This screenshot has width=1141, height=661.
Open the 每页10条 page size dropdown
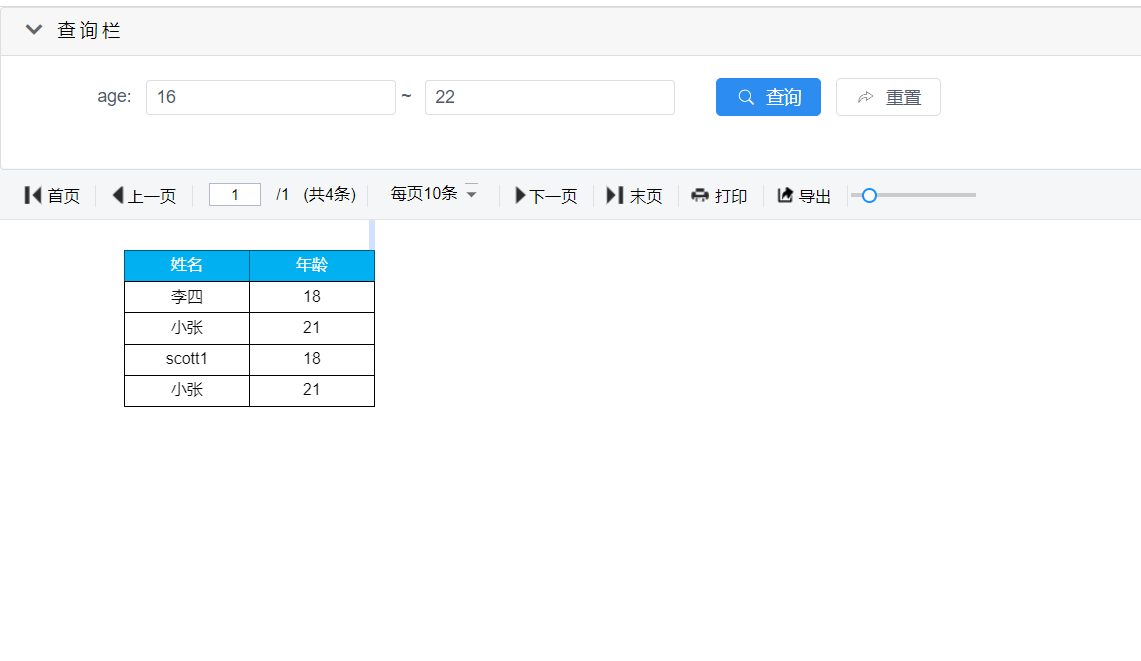pos(434,194)
